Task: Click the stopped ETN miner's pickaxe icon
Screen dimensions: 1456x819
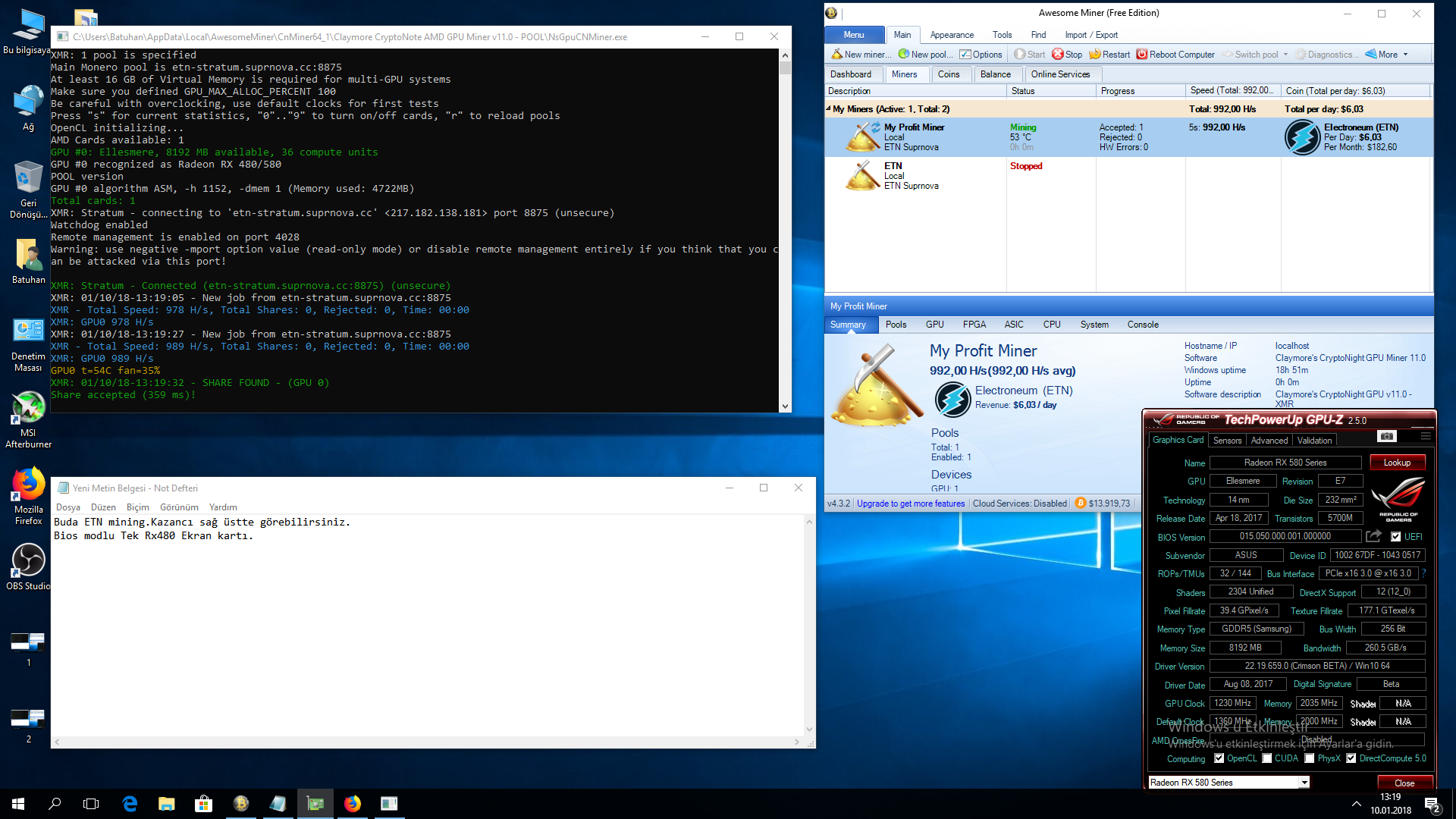Action: click(x=863, y=175)
